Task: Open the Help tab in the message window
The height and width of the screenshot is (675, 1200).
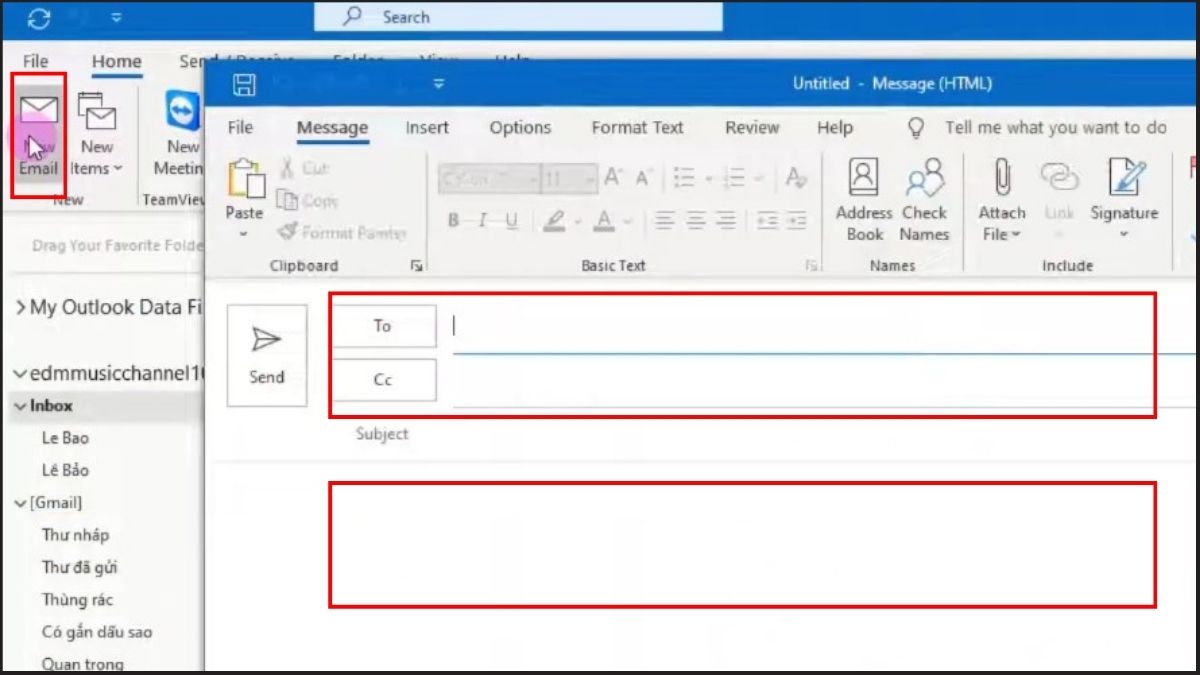Action: tap(835, 128)
